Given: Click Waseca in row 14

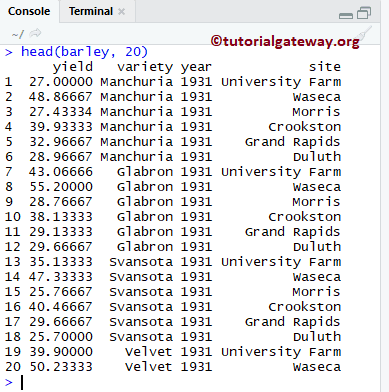Looking at the screenshot, I should tap(317, 277).
